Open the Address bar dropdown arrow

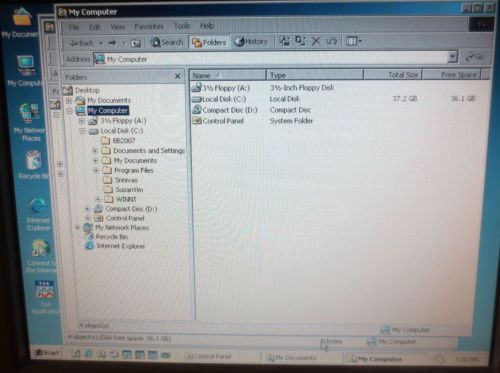tap(452, 57)
